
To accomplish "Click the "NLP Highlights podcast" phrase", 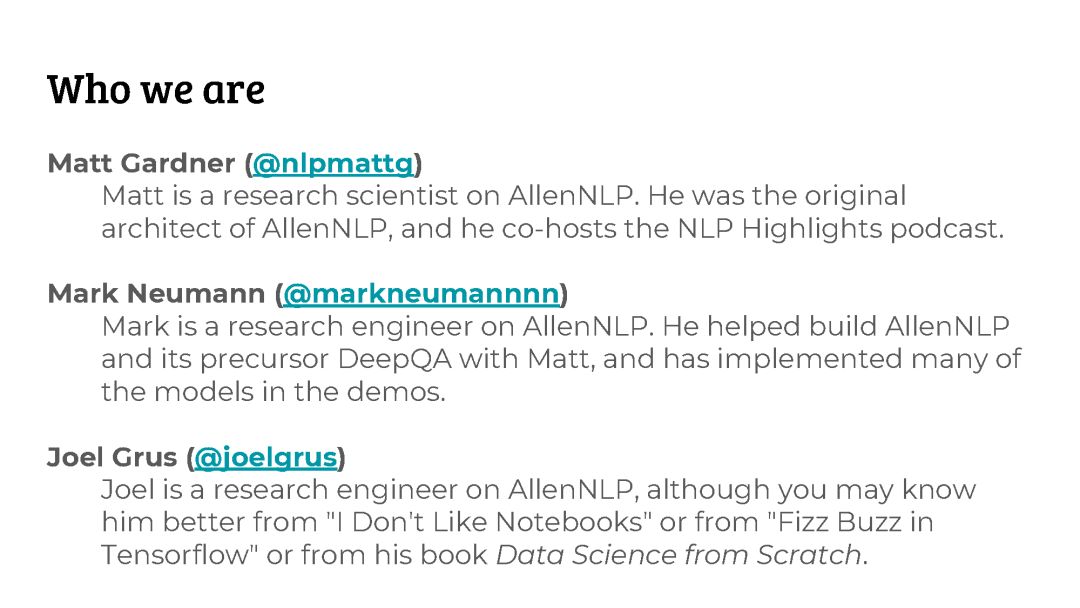I will [840, 229].
